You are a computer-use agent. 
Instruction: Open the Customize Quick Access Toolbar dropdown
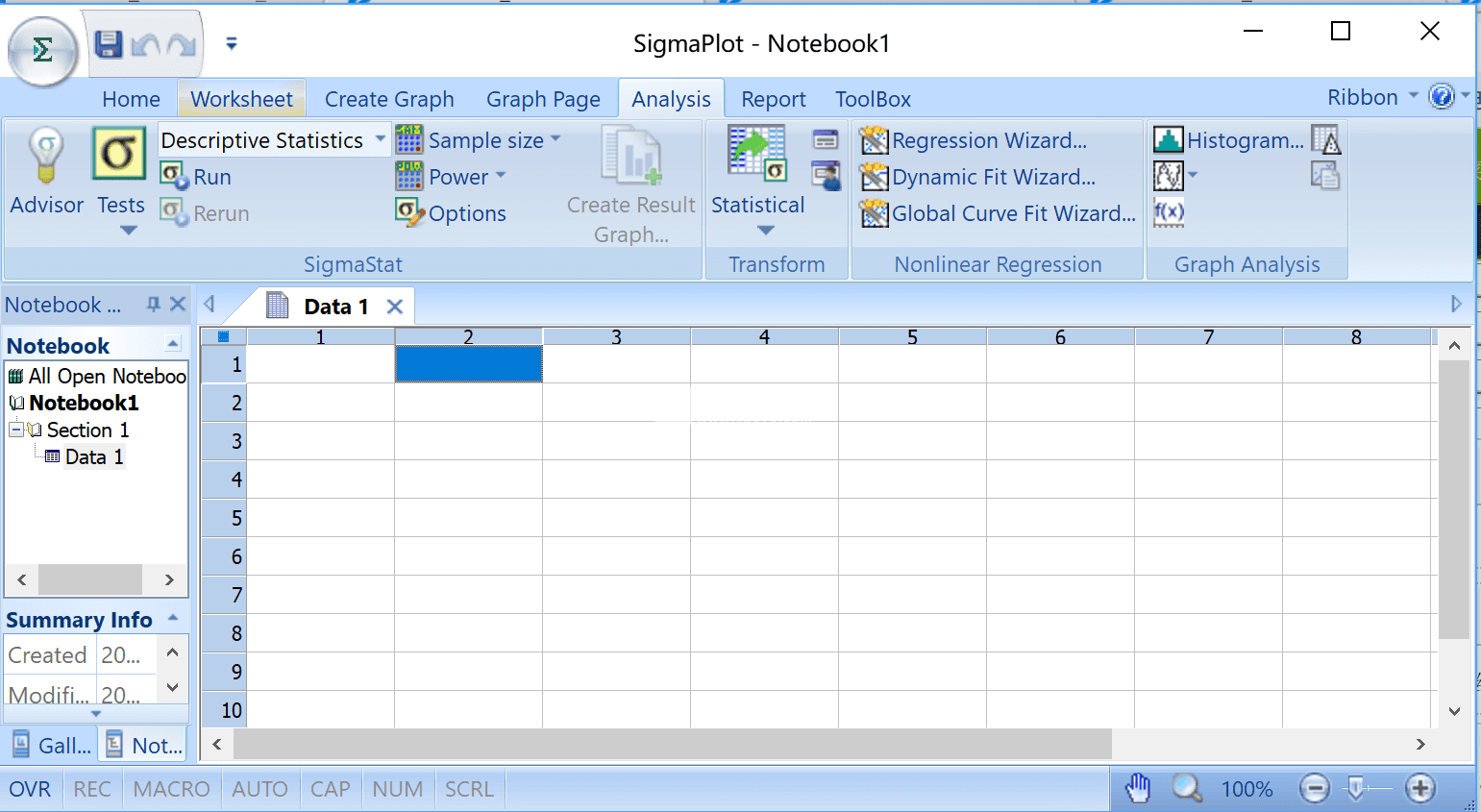pos(232,43)
